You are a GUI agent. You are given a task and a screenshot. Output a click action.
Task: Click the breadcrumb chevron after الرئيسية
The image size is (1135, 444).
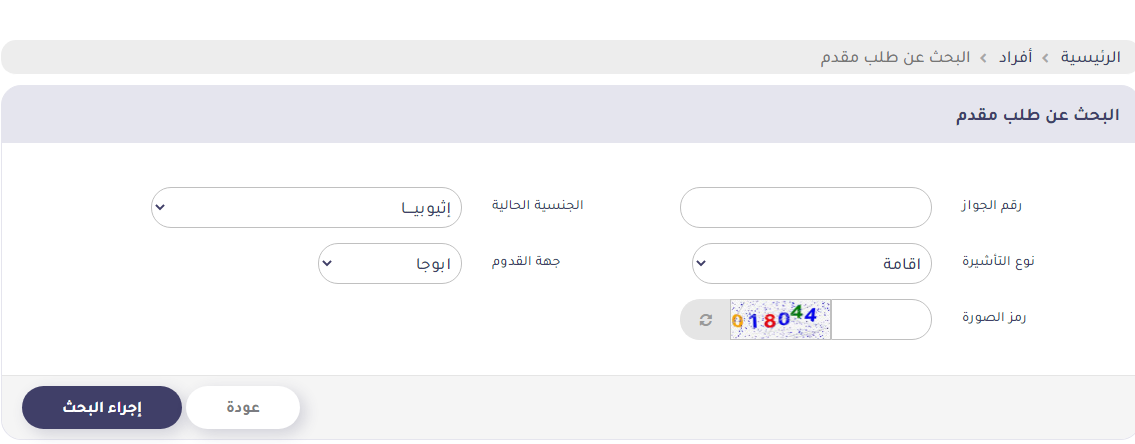pyautogui.click(x=1046, y=58)
